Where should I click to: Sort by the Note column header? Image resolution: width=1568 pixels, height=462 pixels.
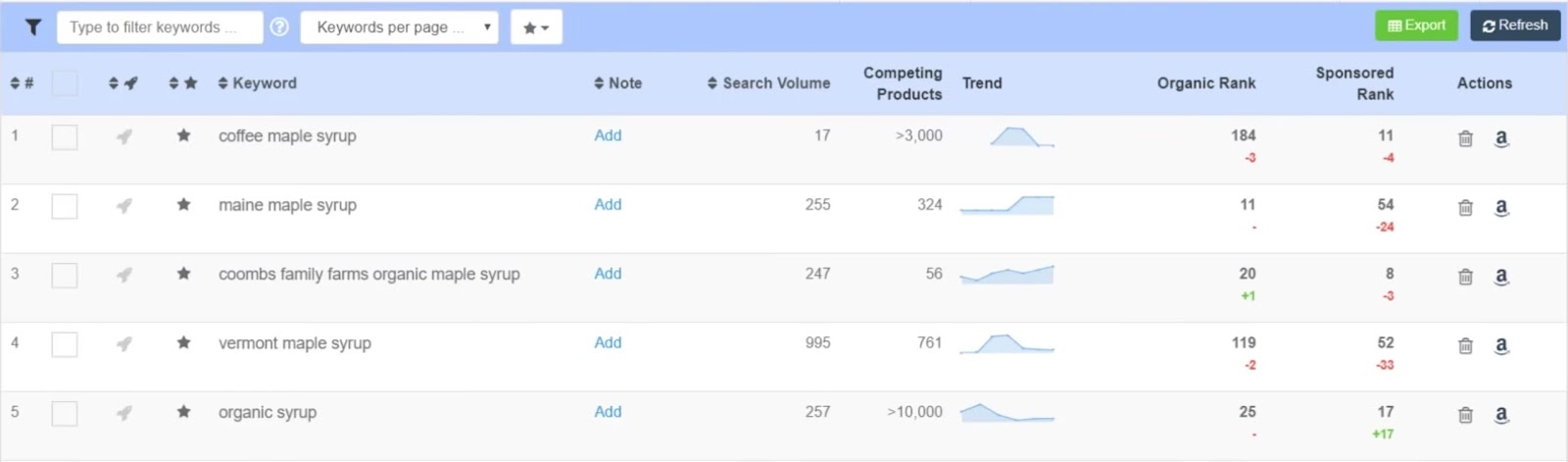tap(617, 83)
